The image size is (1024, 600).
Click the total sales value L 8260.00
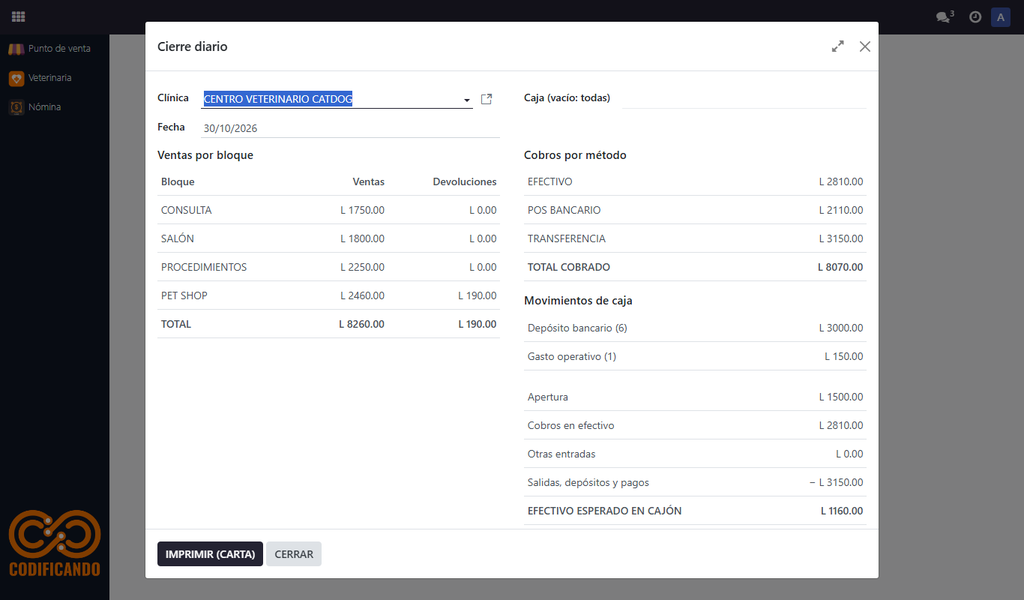[x=362, y=324]
